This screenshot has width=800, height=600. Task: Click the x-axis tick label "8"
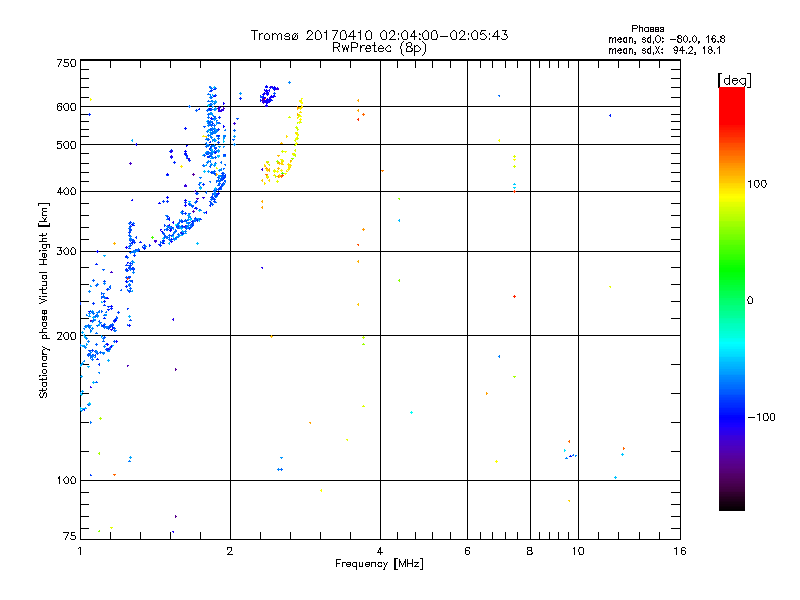530,551
